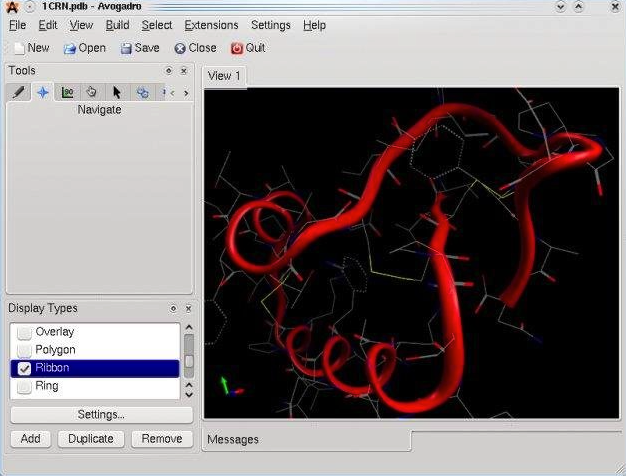Click the Avogadro app icon in title bar

[13, 6]
